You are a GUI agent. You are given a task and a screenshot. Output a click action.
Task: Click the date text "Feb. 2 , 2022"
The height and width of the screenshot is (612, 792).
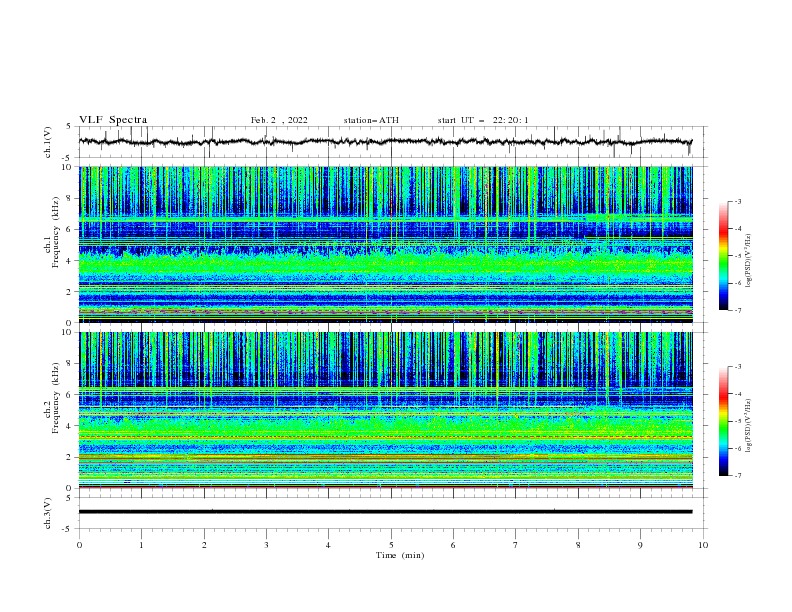[279, 120]
